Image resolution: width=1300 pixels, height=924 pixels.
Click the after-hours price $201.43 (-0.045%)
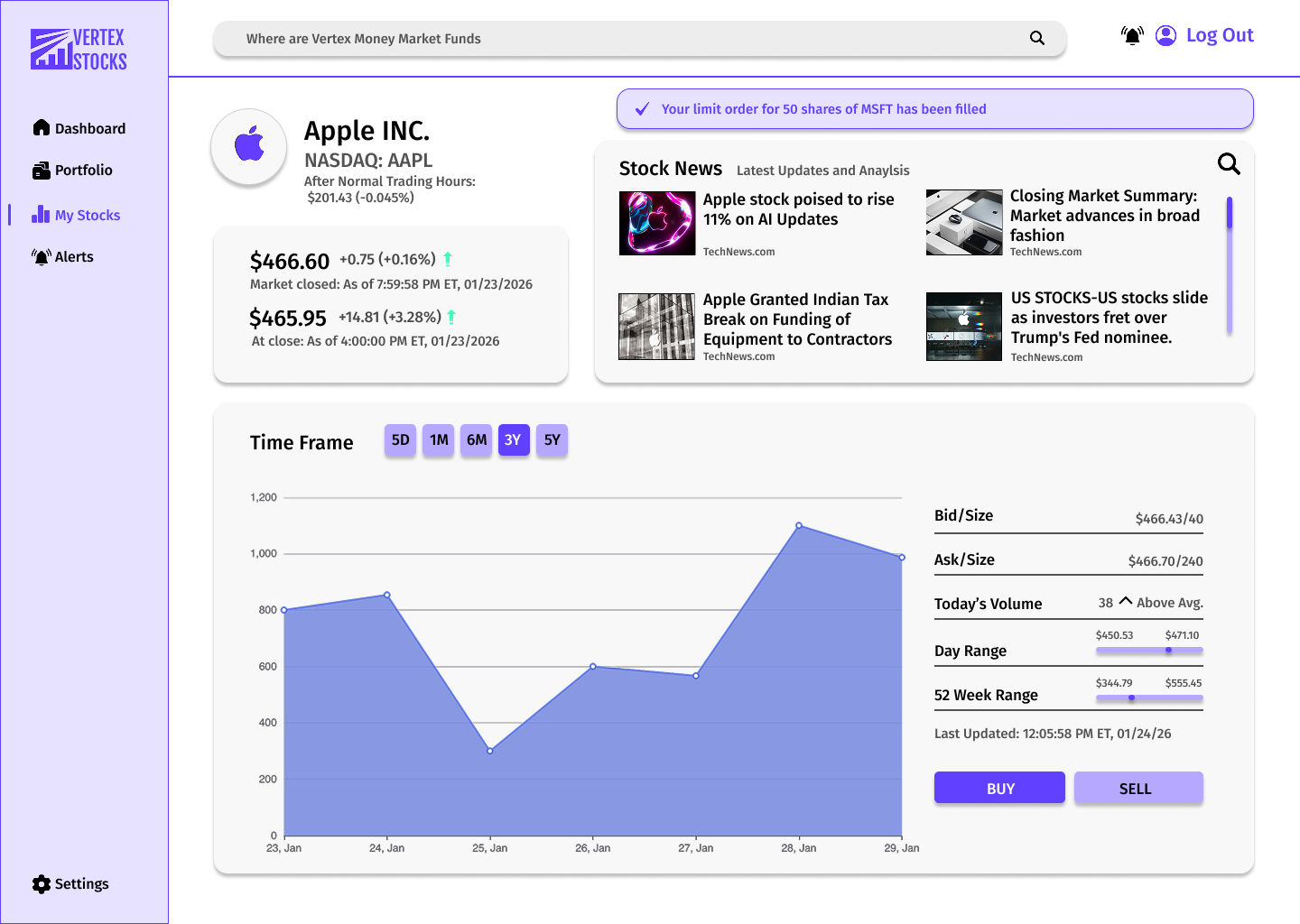tap(360, 198)
